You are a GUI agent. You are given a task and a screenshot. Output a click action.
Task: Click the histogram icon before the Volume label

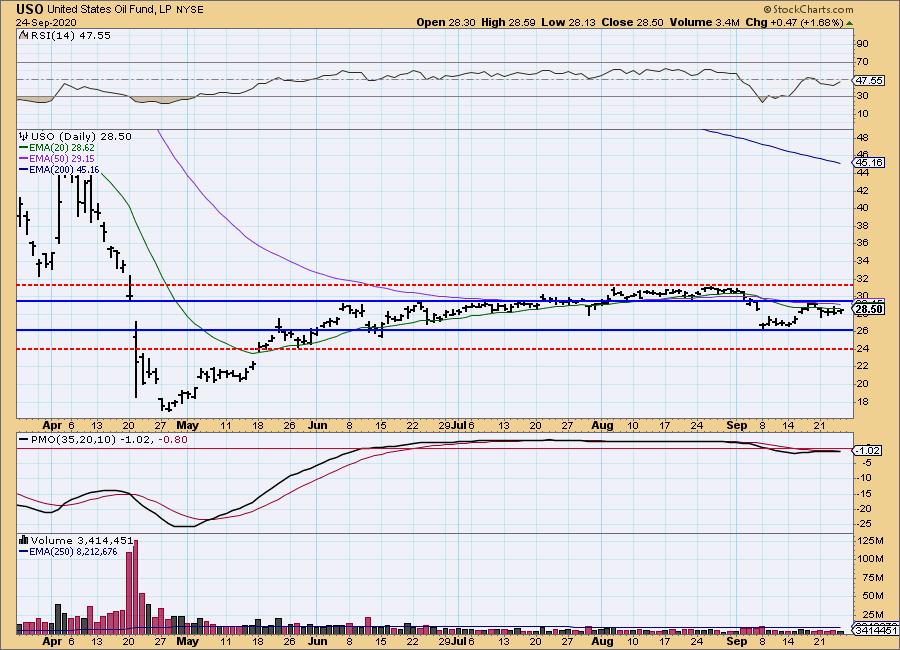pos(24,540)
